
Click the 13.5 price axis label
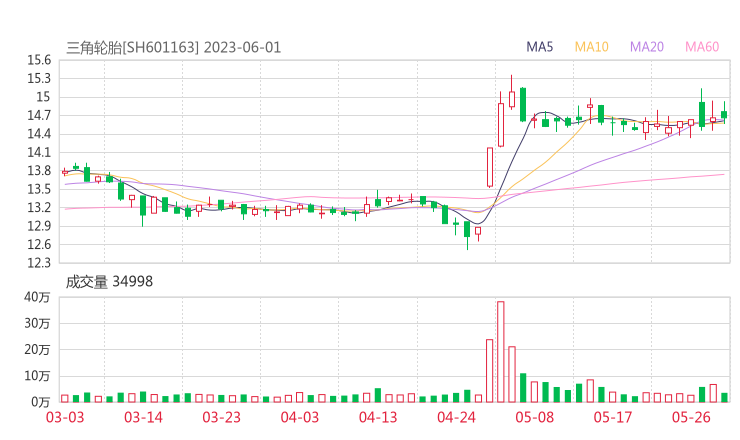click(39, 189)
